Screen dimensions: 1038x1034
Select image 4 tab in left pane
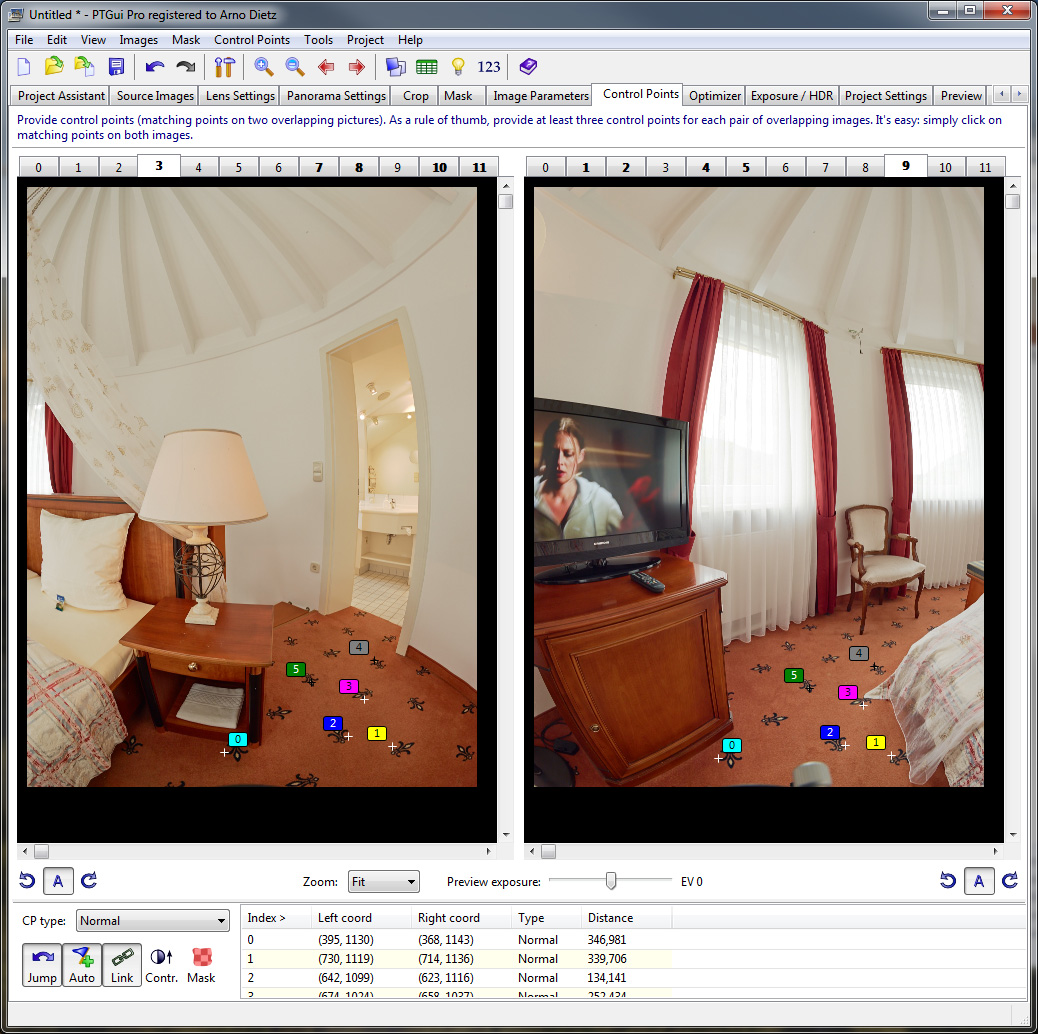pos(199,167)
